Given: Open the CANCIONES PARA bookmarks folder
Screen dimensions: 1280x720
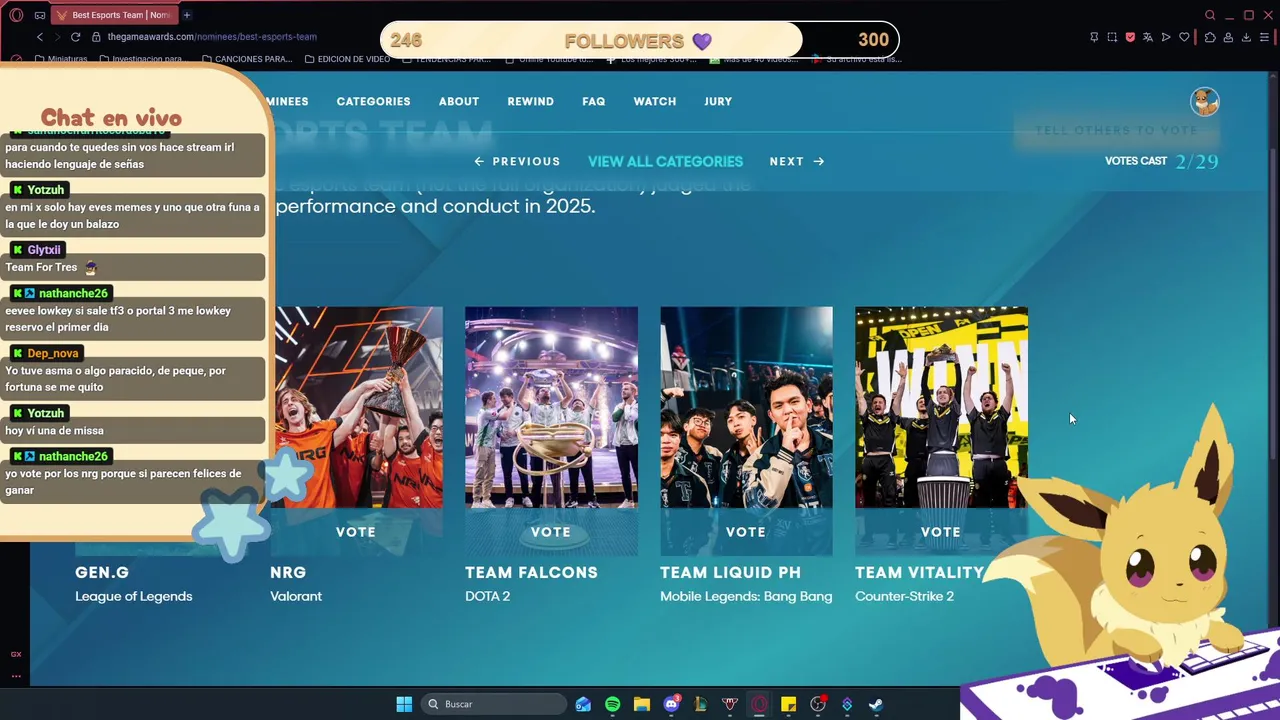Looking at the screenshot, I should tap(247, 59).
